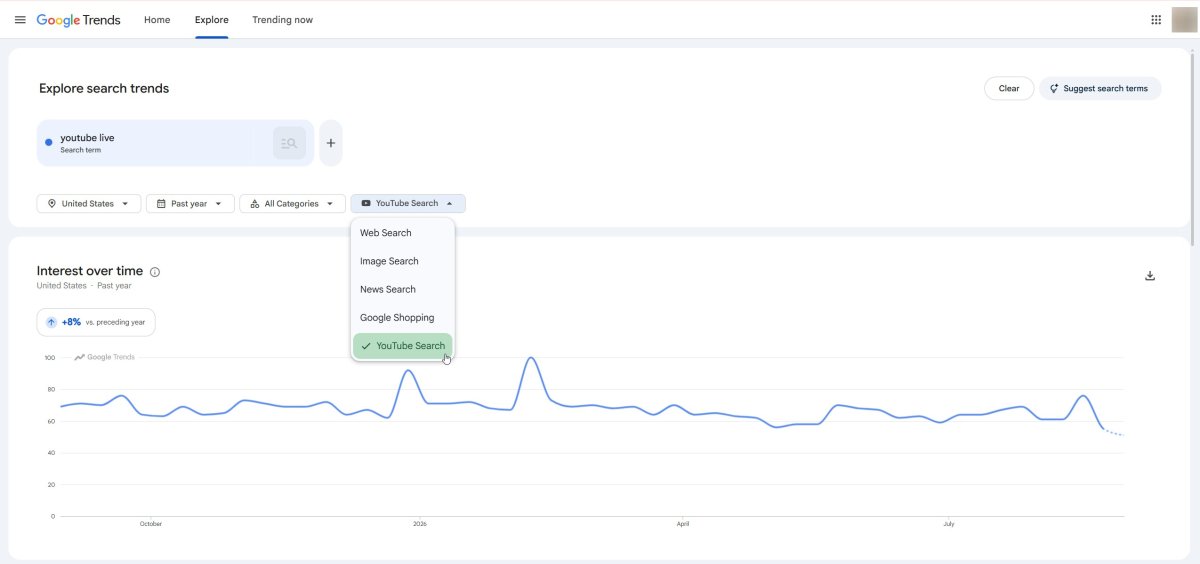Click the category icon in the All Categories chip

click(x=254, y=204)
